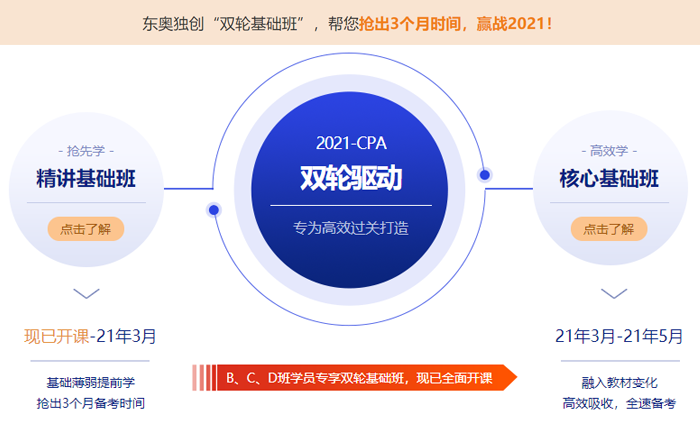Expand the chevron below 核心基础班 circle

coord(614,294)
